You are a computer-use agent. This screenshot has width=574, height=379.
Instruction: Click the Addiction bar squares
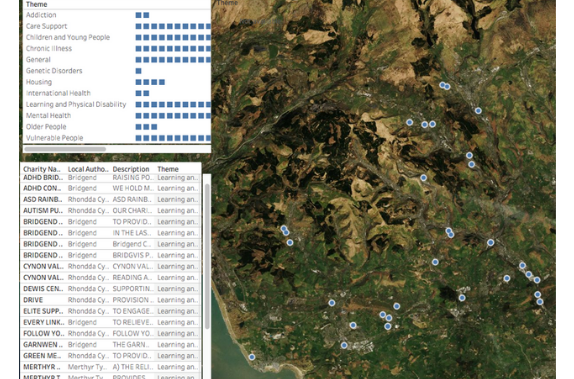pyautogui.click(x=142, y=15)
